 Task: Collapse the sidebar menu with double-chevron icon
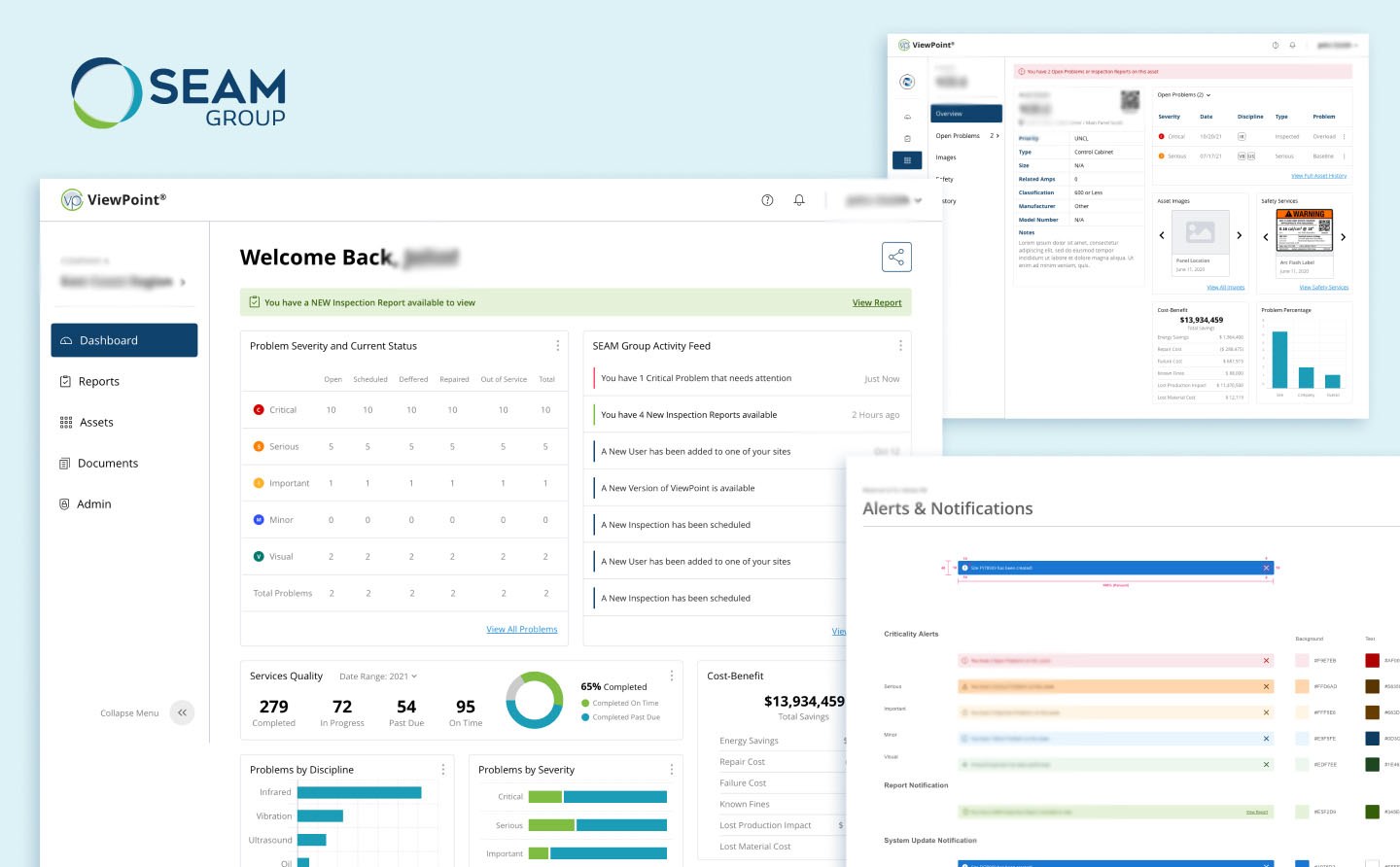pyautogui.click(x=182, y=713)
